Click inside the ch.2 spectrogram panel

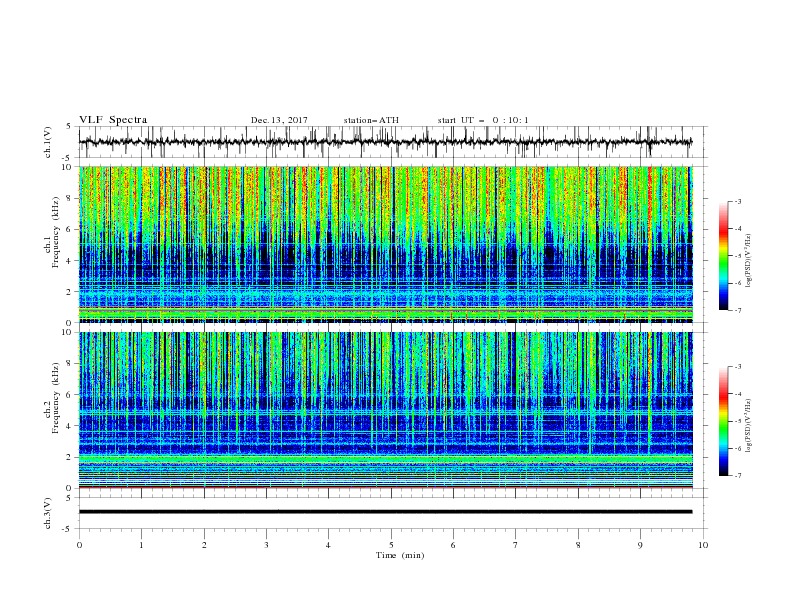[386, 410]
